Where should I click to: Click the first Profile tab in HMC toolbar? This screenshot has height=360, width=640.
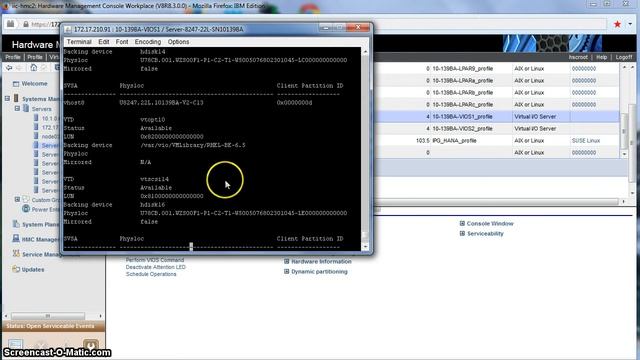[13, 57]
